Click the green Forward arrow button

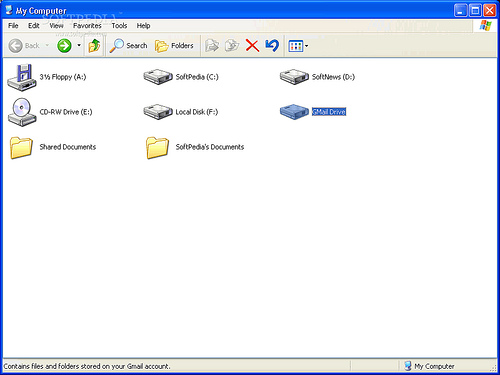[x=64, y=46]
